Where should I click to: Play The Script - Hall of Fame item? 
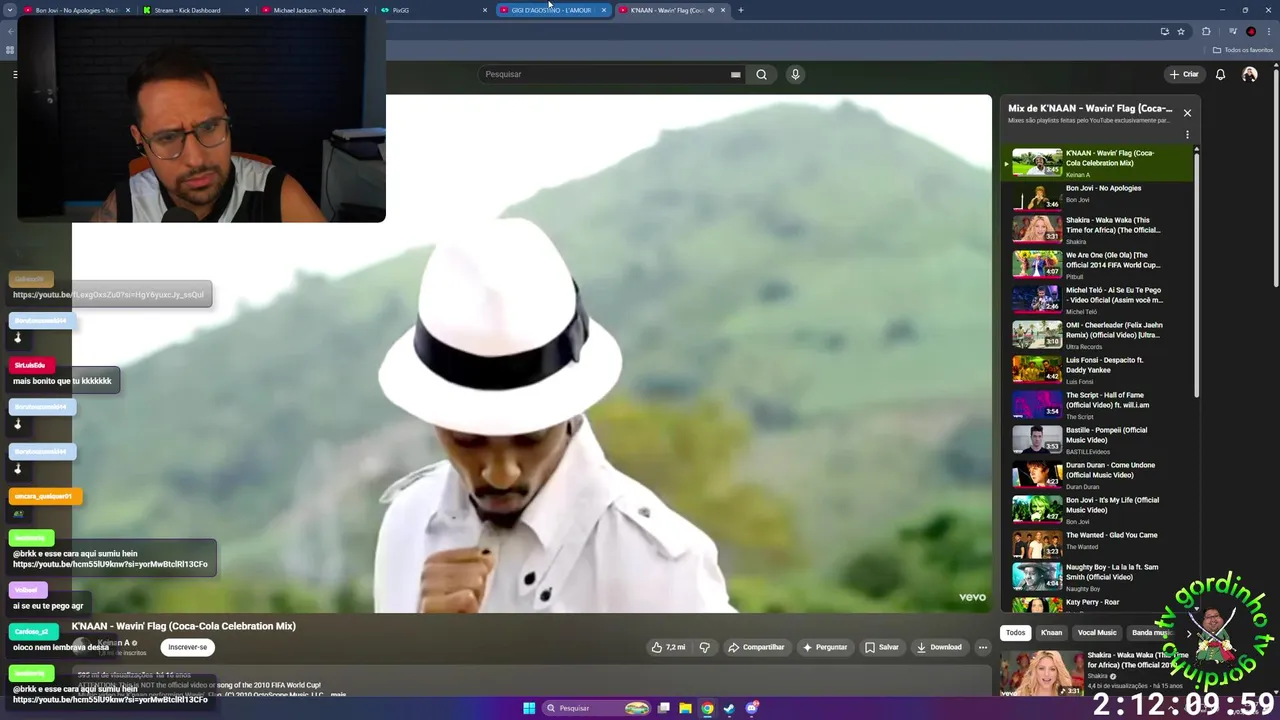coord(1095,405)
